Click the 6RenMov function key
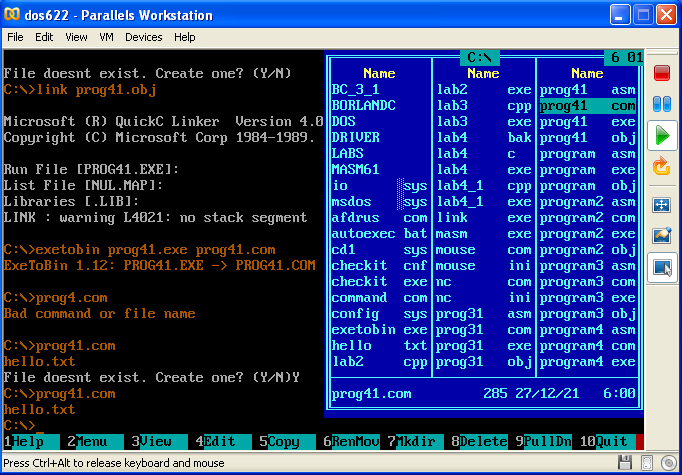682x475 pixels. [x=351, y=442]
